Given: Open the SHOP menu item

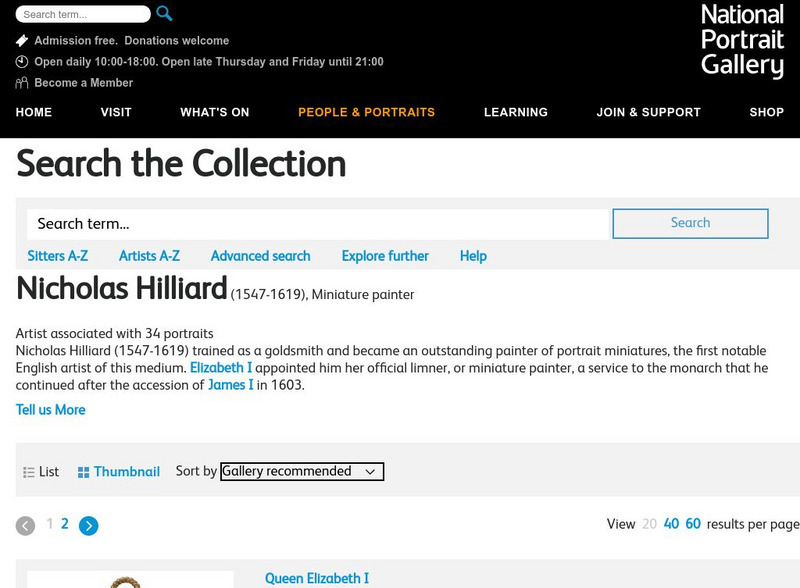Looking at the screenshot, I should point(766,112).
